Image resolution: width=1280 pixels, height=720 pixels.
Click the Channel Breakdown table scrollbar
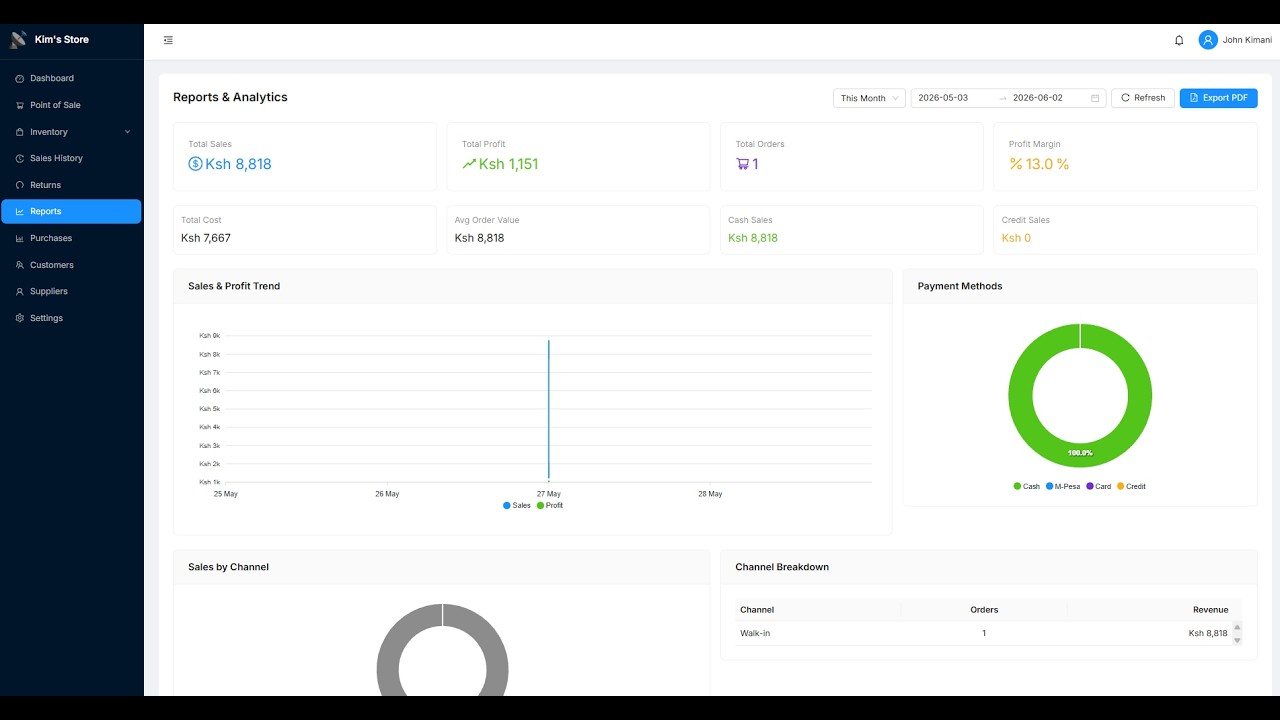point(1237,633)
